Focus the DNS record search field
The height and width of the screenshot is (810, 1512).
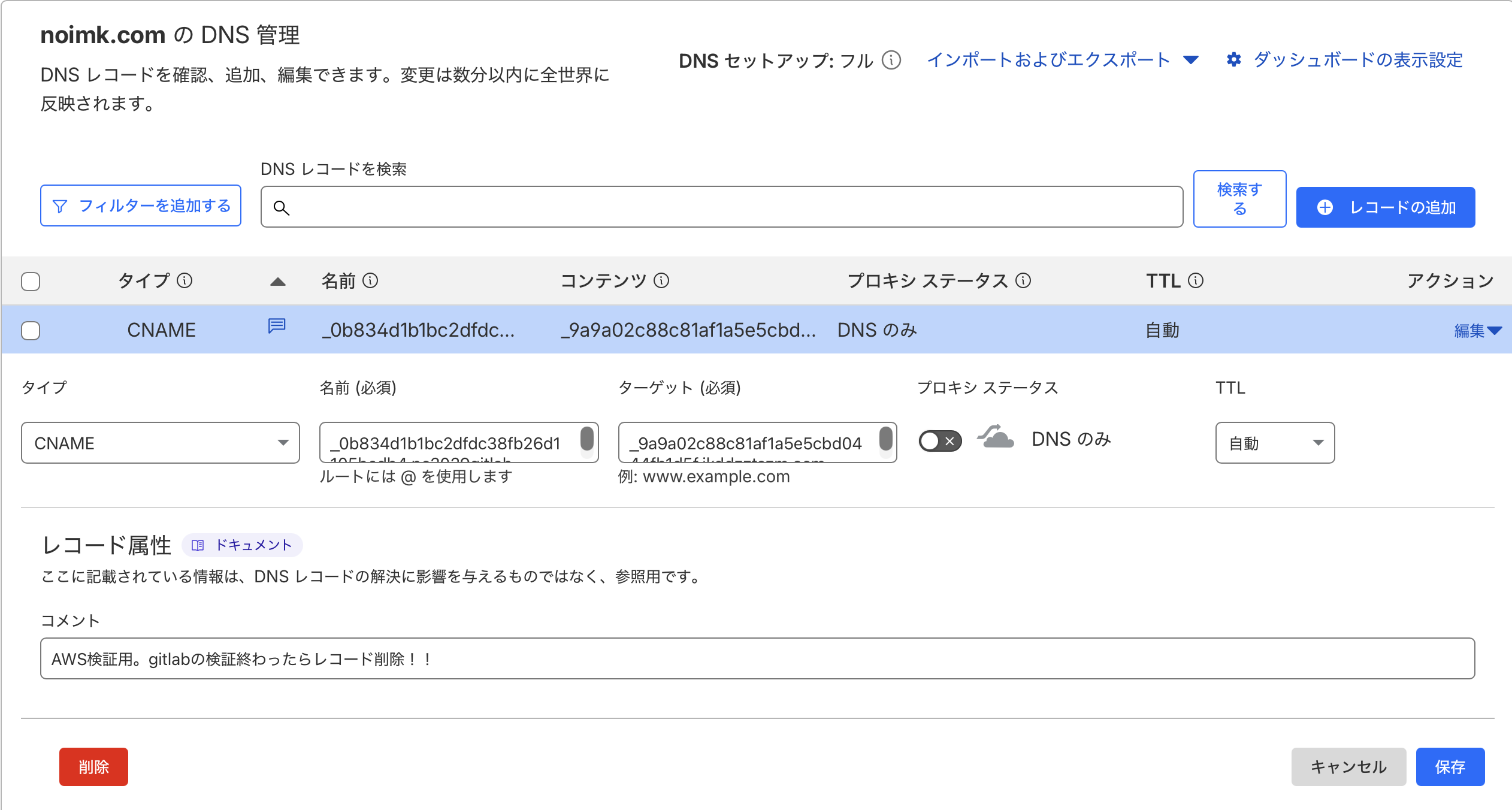pos(722,207)
